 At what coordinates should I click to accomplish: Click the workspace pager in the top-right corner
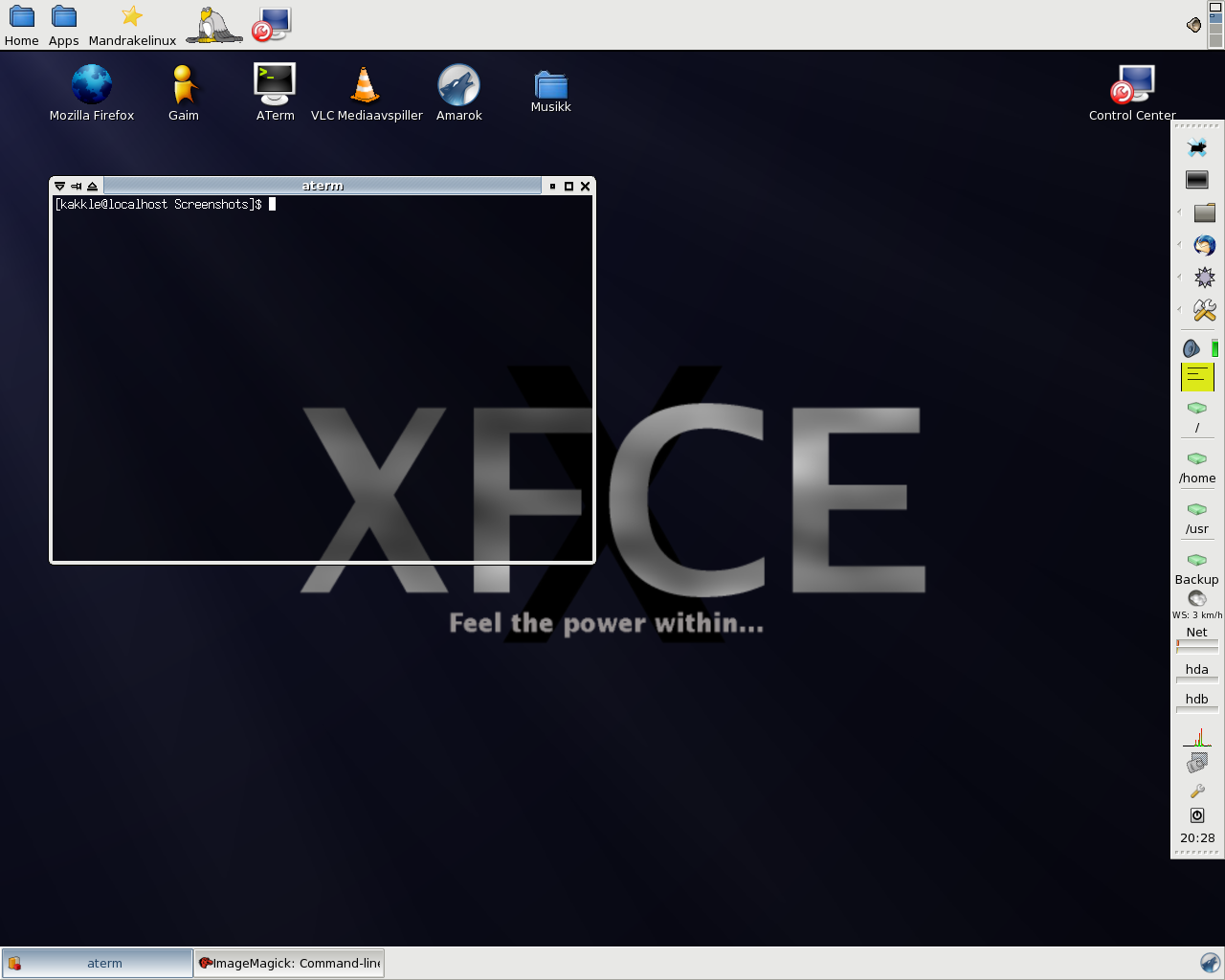click(1215, 24)
